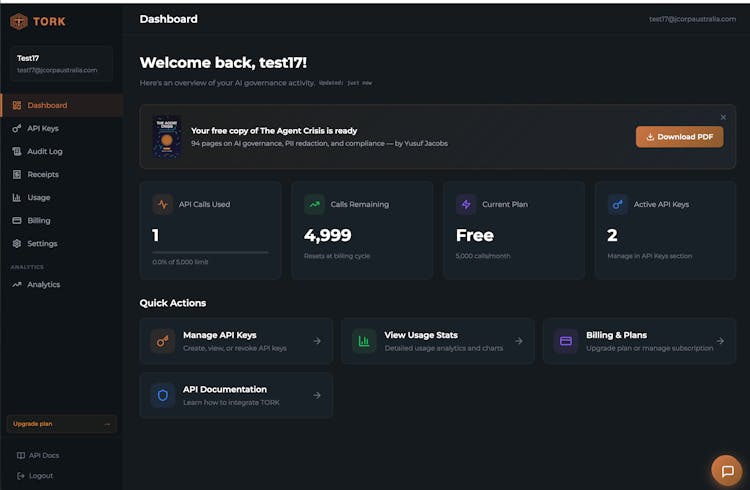Click the arrow on View Usage Stats card
750x490 pixels.
tap(518, 341)
